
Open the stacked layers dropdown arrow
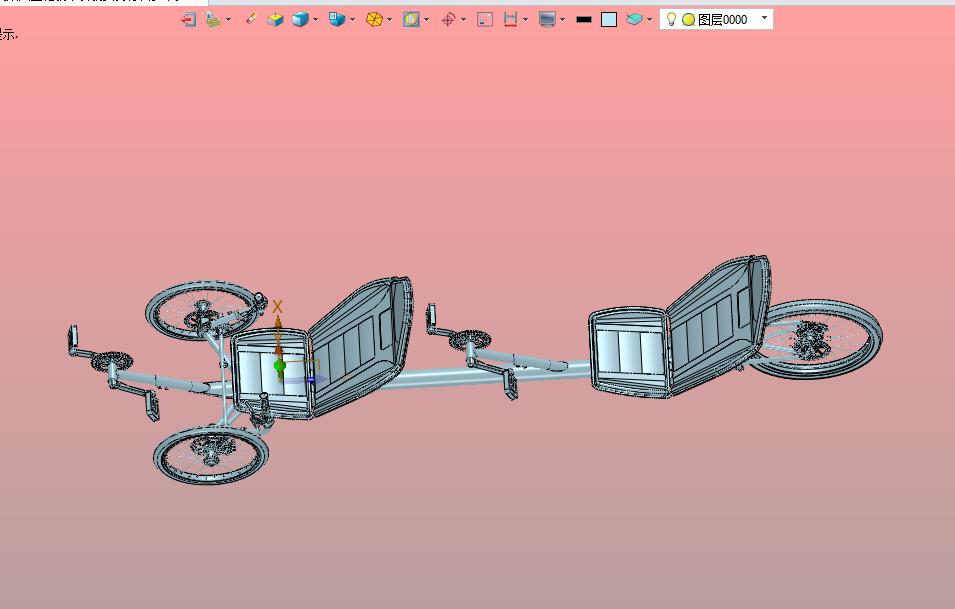(649, 19)
